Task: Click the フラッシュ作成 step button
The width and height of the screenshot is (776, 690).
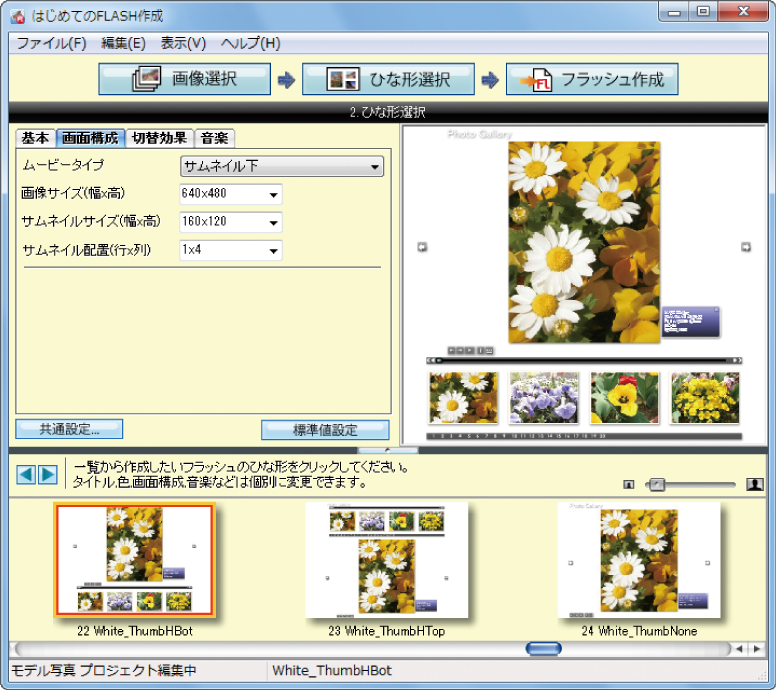Action: click(592, 80)
